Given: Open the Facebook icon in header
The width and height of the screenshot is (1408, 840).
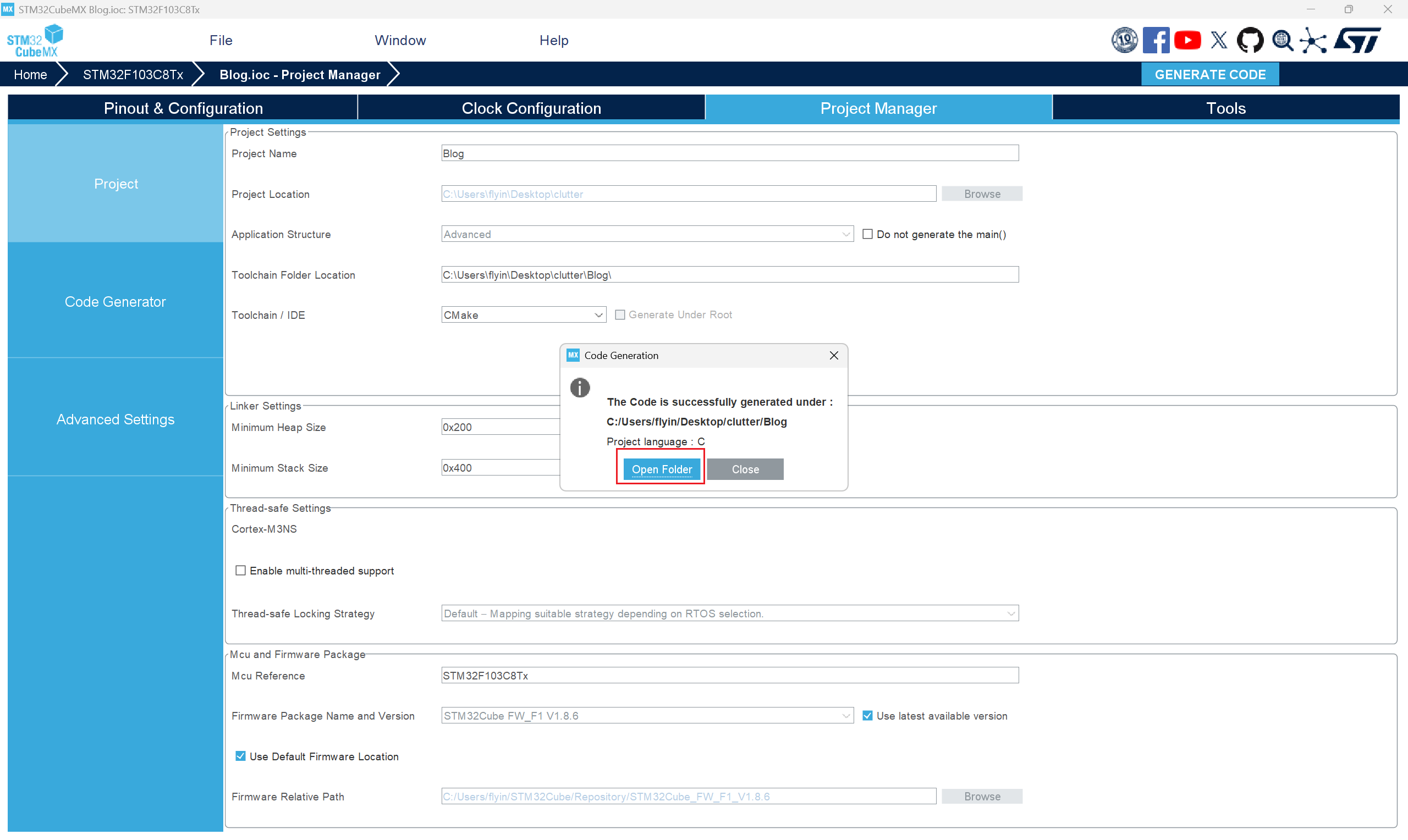Looking at the screenshot, I should coord(1156,40).
